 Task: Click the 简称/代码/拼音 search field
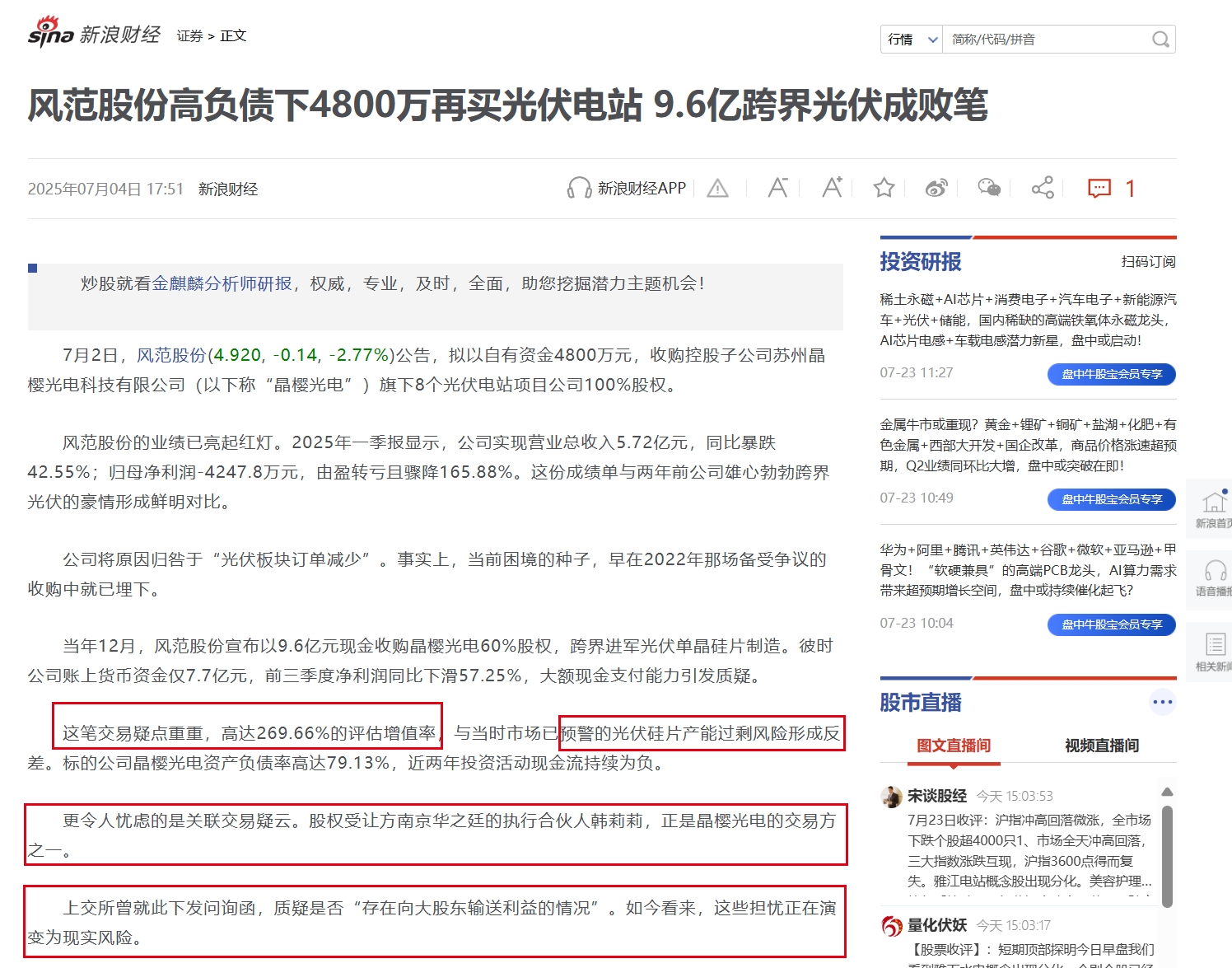pyautogui.click(x=1046, y=40)
